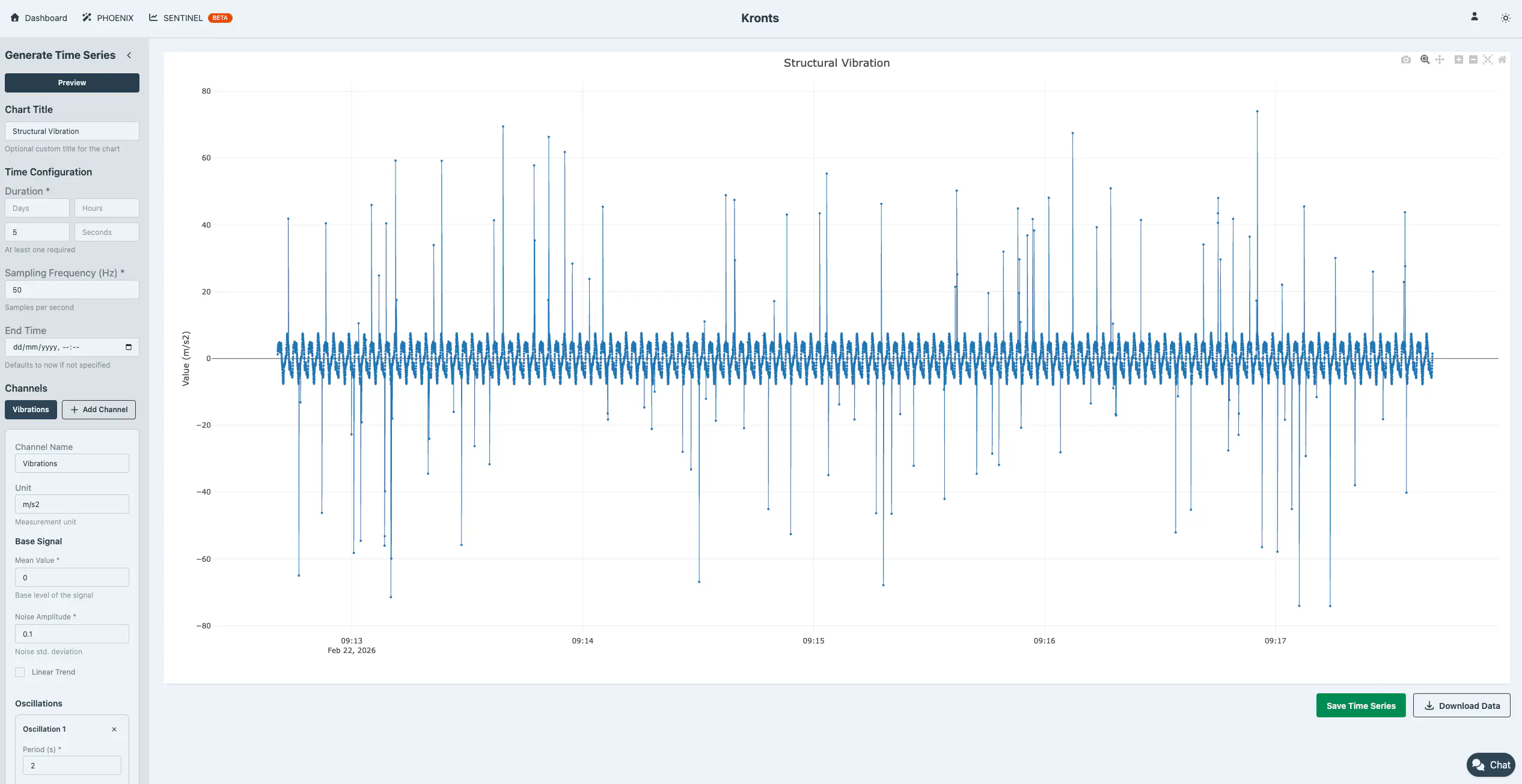This screenshot has width=1522, height=784.
Task: Save the time series
Action: (x=1360, y=705)
